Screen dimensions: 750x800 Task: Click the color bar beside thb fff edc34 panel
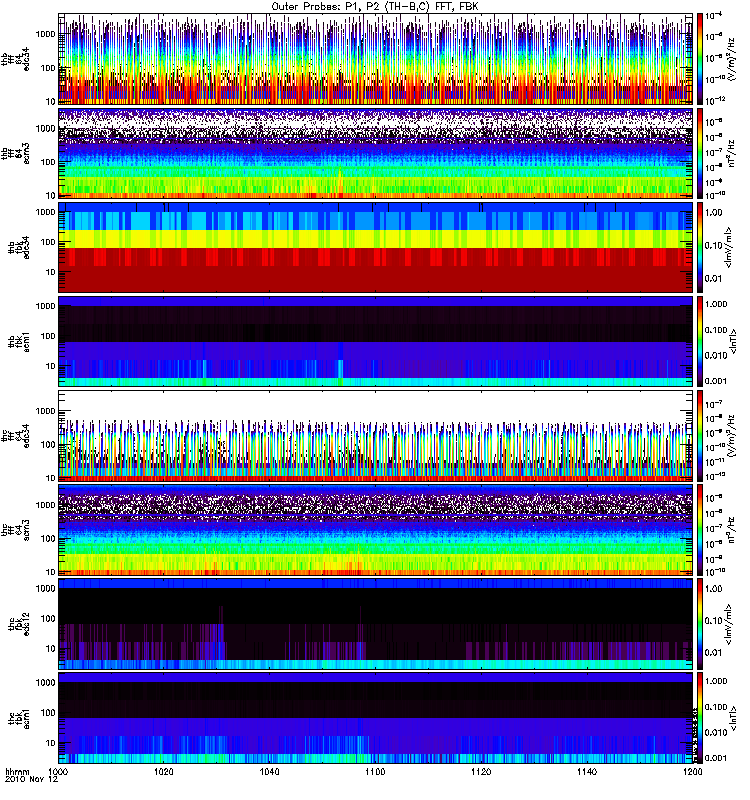pyautogui.click(x=700, y=59)
